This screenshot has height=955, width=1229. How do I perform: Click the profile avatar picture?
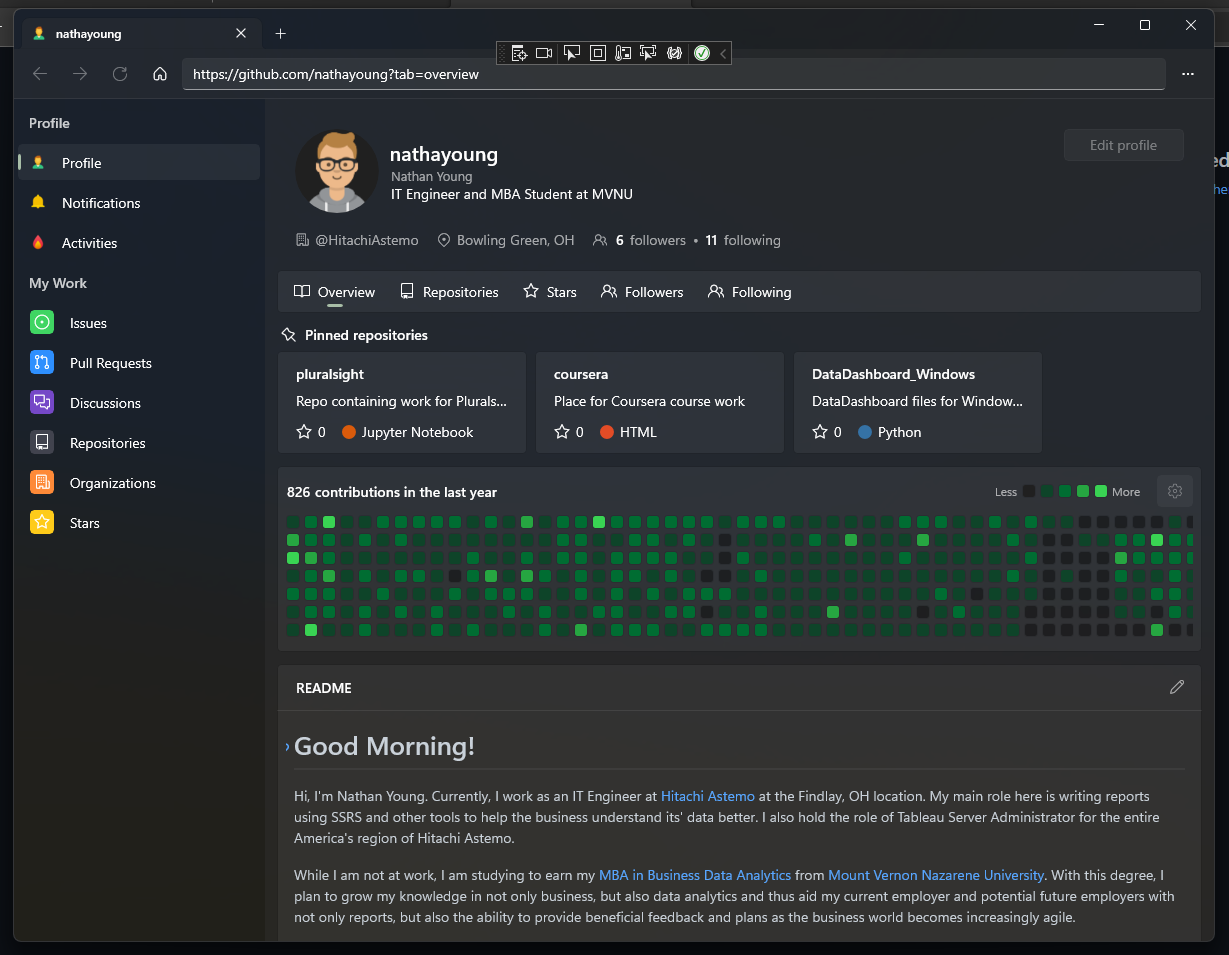pyautogui.click(x=337, y=171)
